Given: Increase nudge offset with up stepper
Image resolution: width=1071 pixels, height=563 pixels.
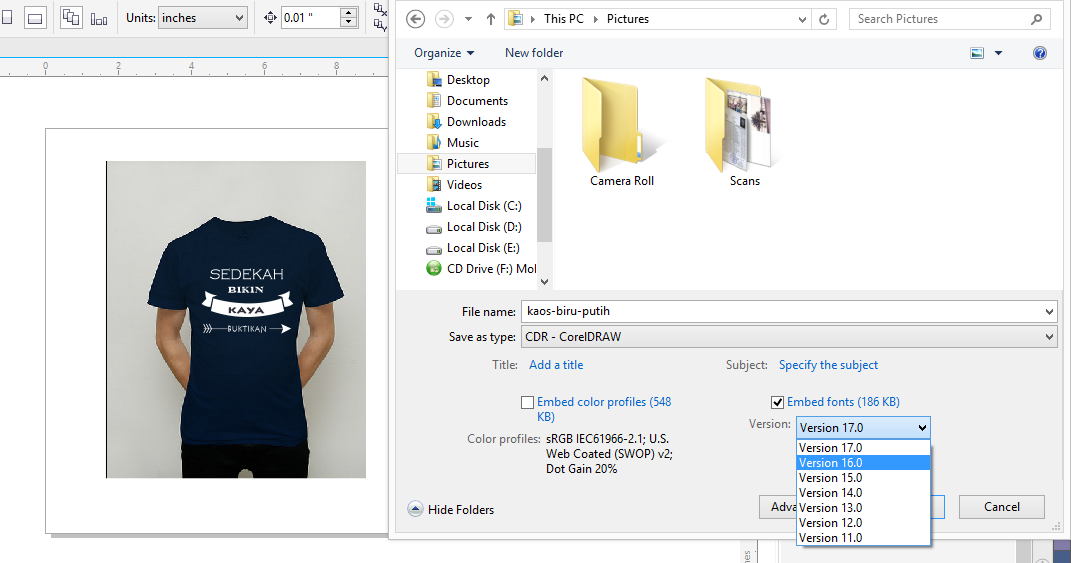Looking at the screenshot, I should tap(348, 13).
